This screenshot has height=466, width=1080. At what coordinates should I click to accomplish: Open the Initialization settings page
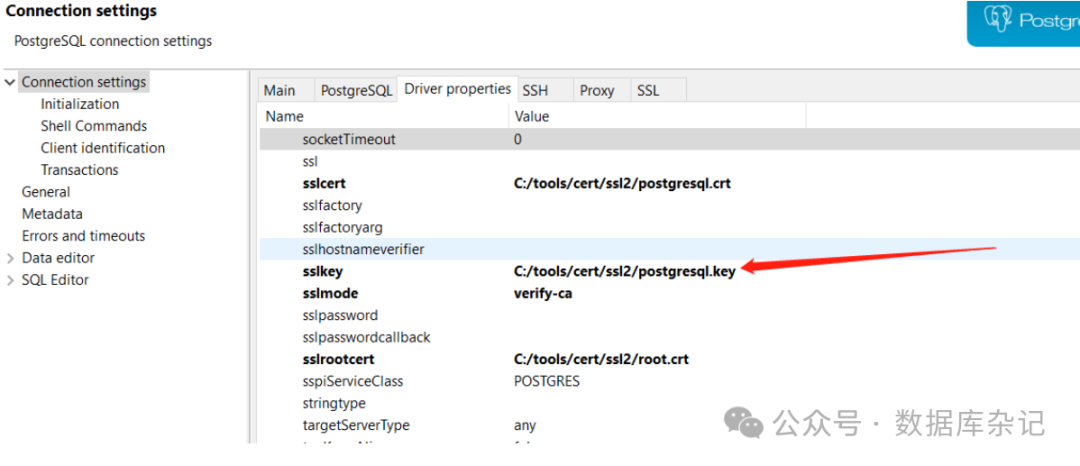click(x=80, y=104)
